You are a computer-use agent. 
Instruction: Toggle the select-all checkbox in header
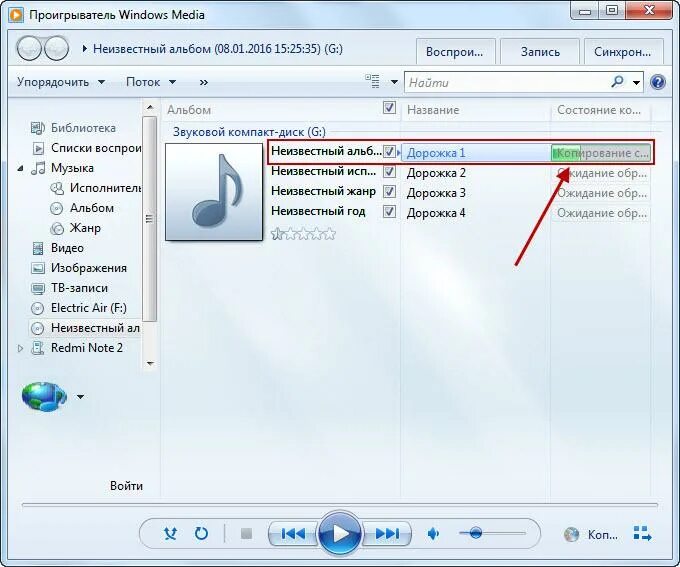[389, 108]
